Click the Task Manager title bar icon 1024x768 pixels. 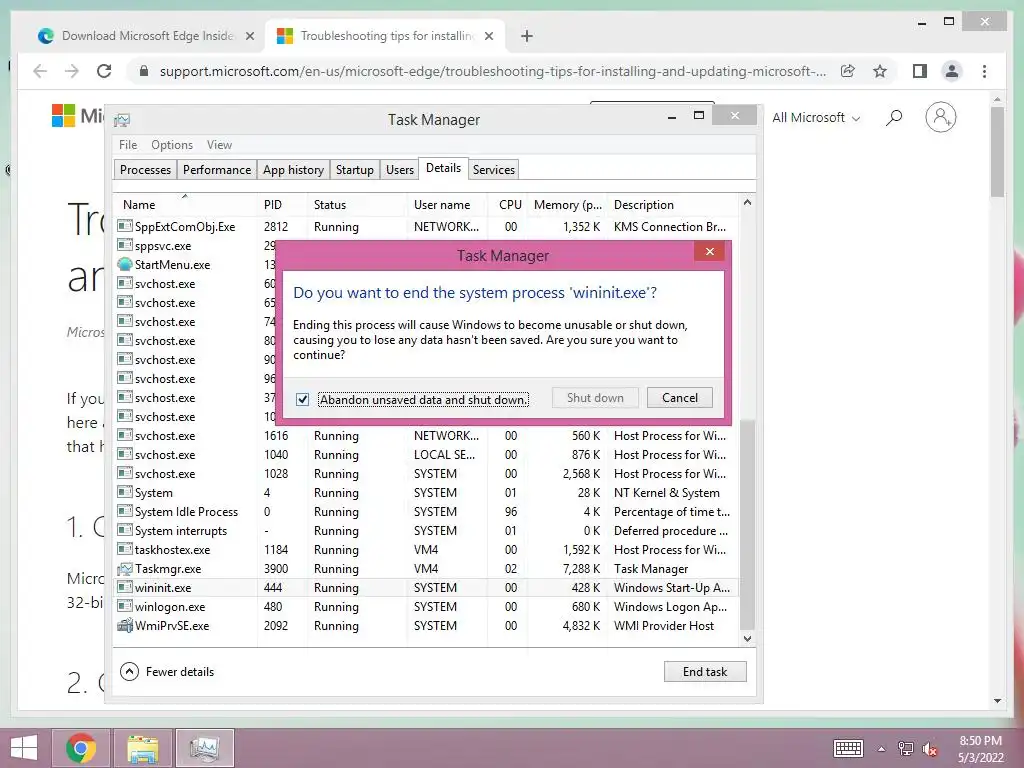coord(122,120)
